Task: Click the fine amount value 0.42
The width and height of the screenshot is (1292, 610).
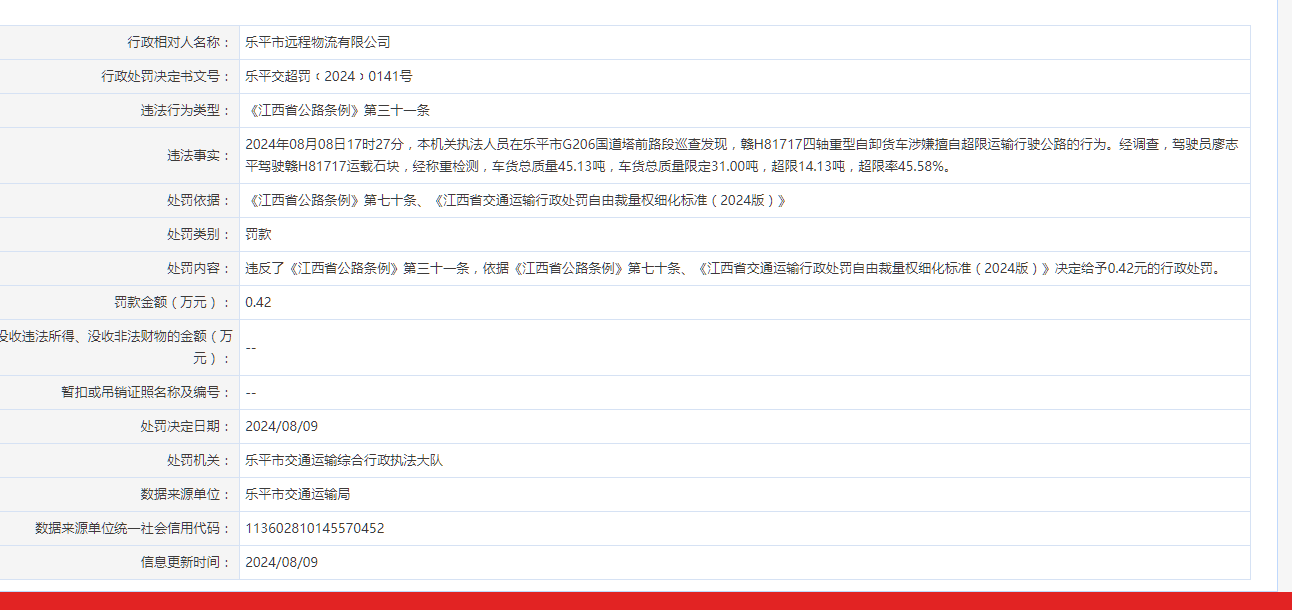Action: (x=260, y=301)
